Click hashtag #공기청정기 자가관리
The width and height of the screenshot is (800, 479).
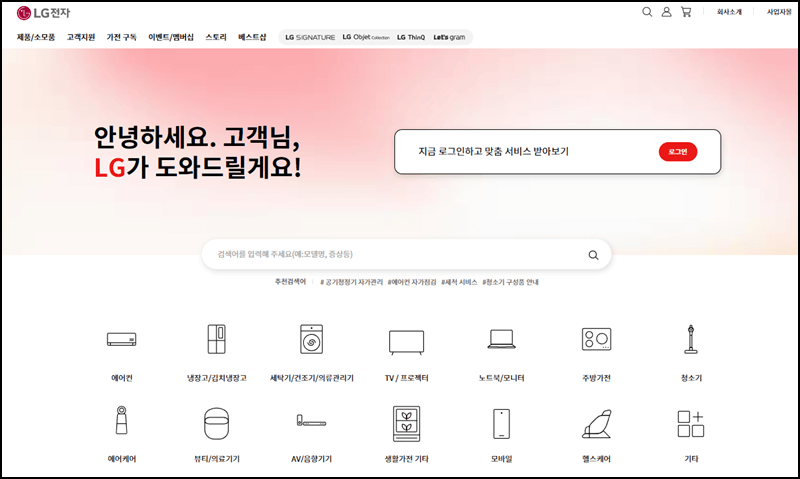pos(352,282)
